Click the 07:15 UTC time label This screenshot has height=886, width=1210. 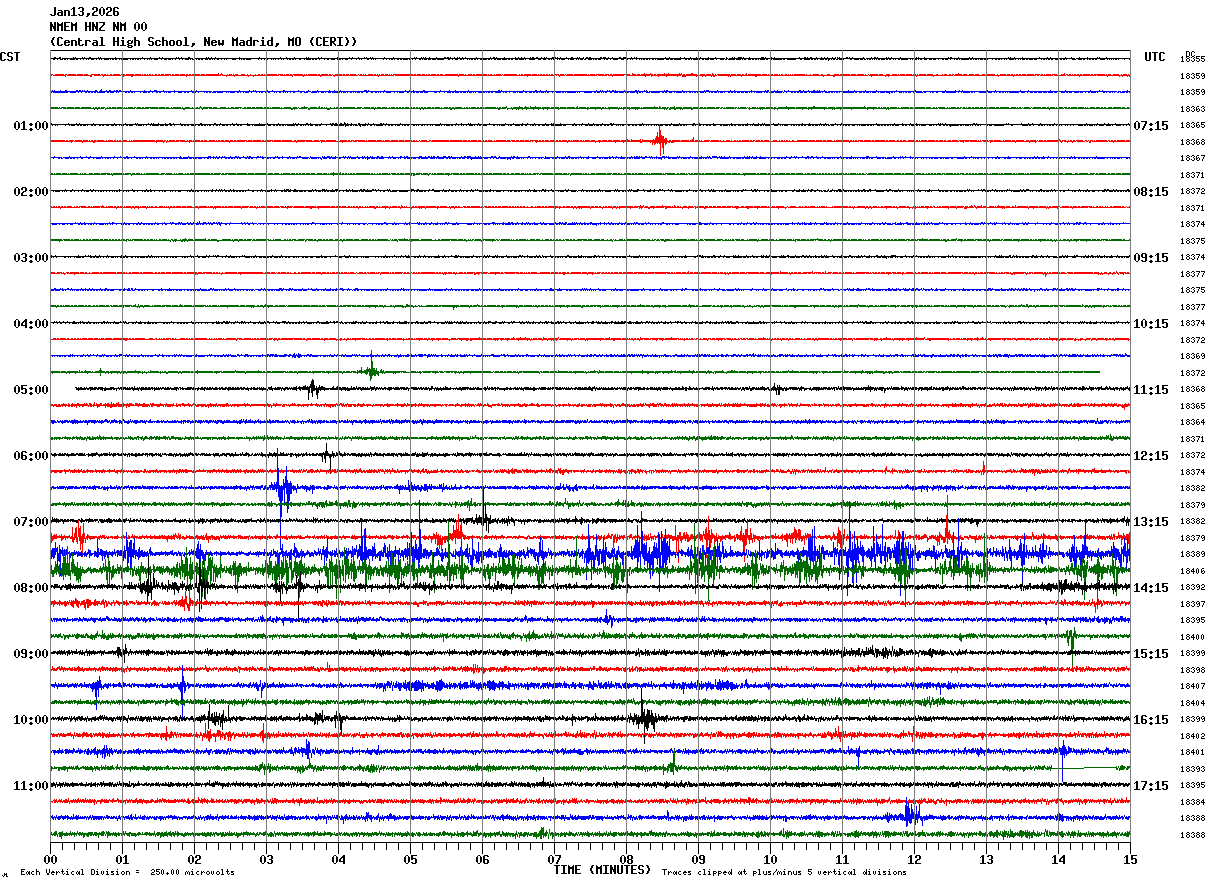pos(1150,126)
